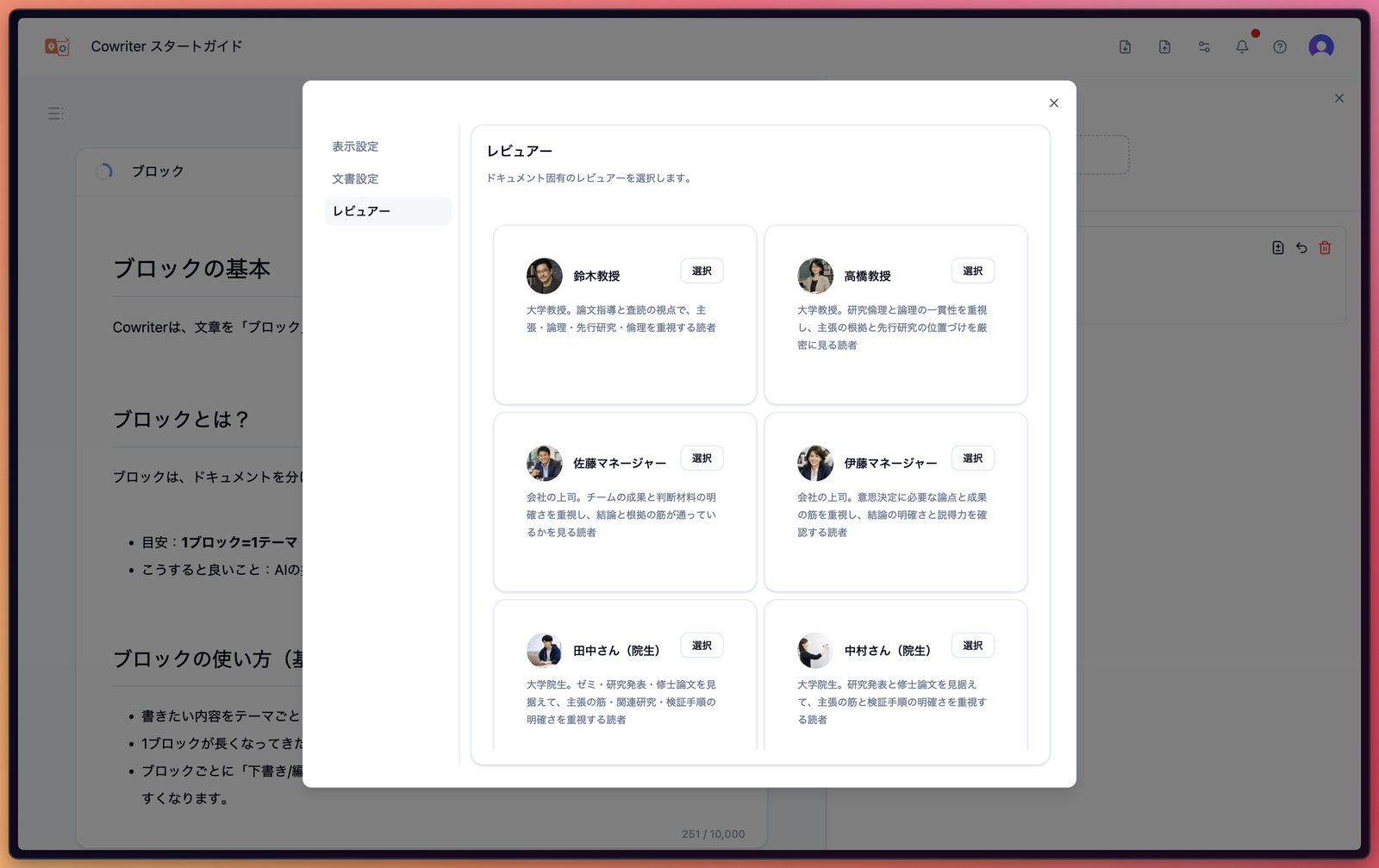This screenshot has width=1379, height=868.
Task: Click the file export icon
Action: [1125, 47]
